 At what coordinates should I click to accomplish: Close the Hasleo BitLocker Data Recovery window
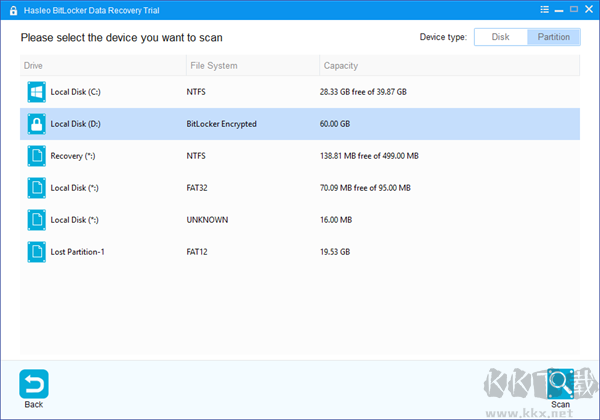point(589,9)
